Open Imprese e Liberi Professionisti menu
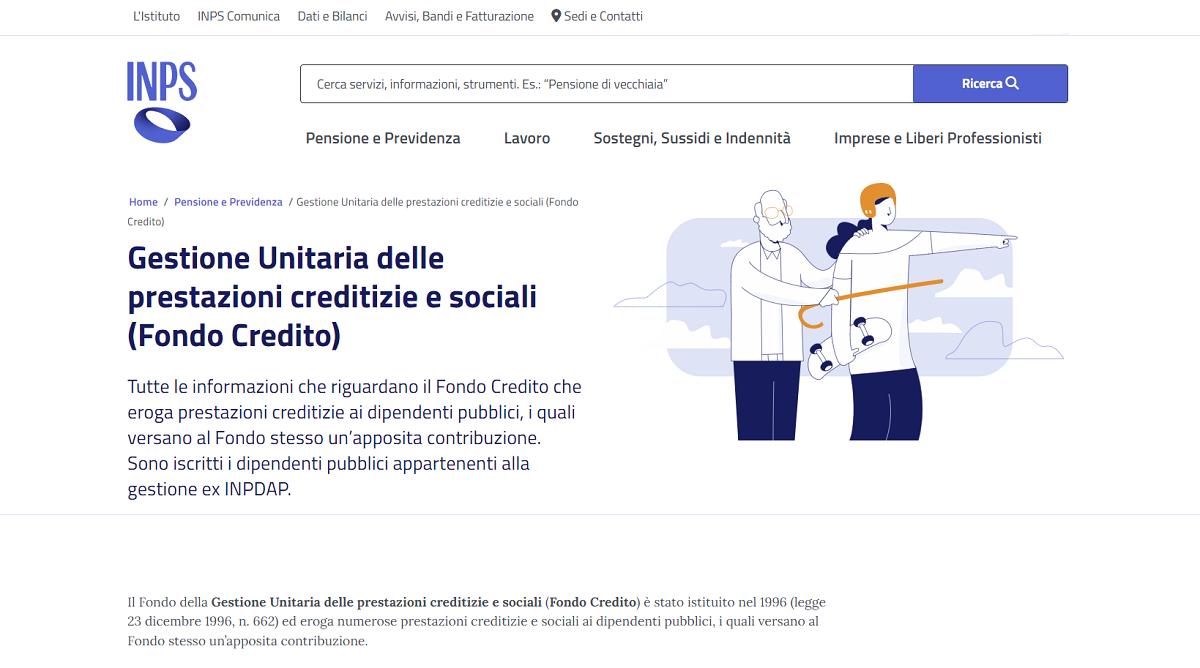The width and height of the screenshot is (1200, 668). [938, 138]
